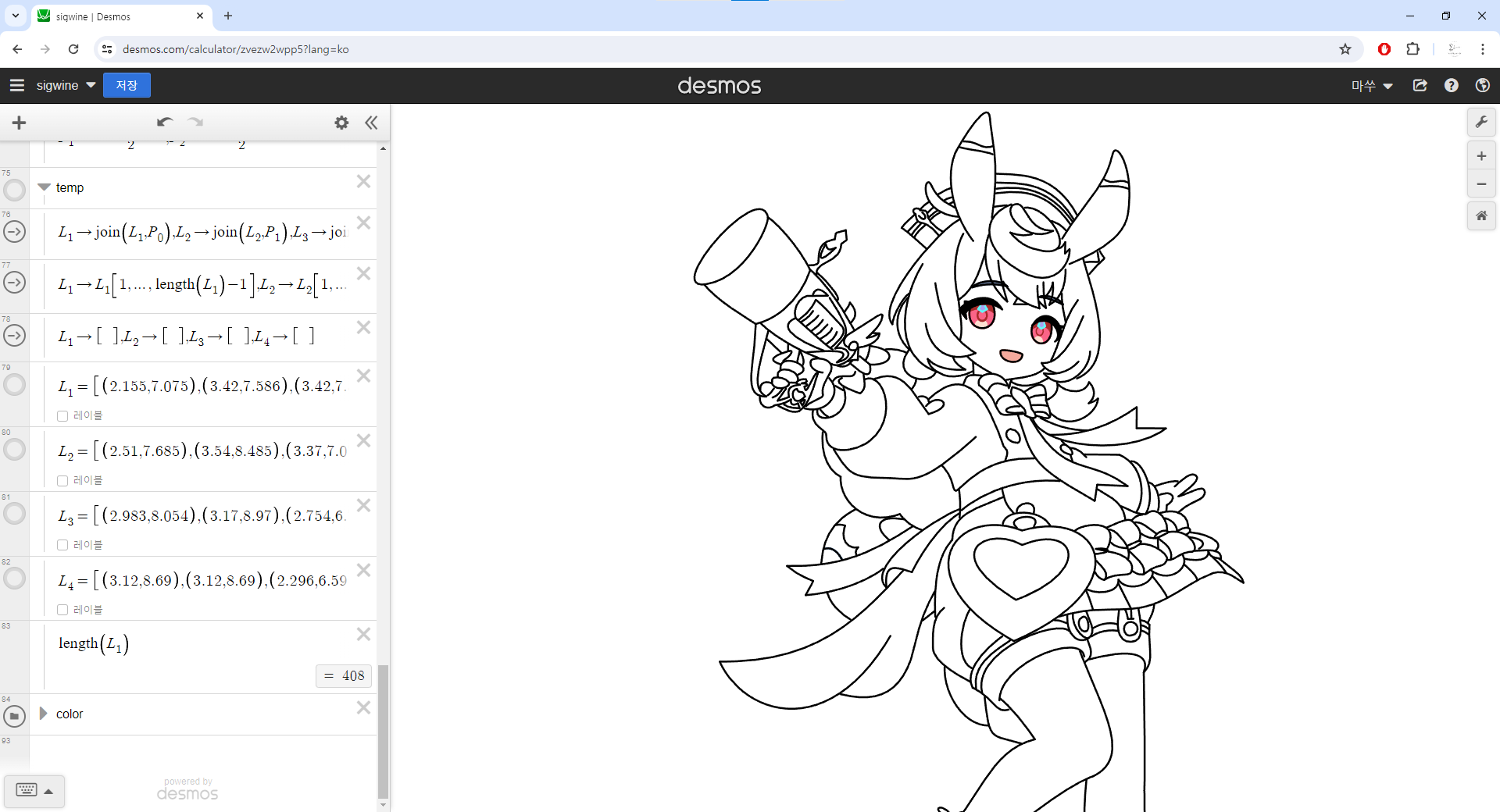Open the expression list settings gear

[x=341, y=123]
